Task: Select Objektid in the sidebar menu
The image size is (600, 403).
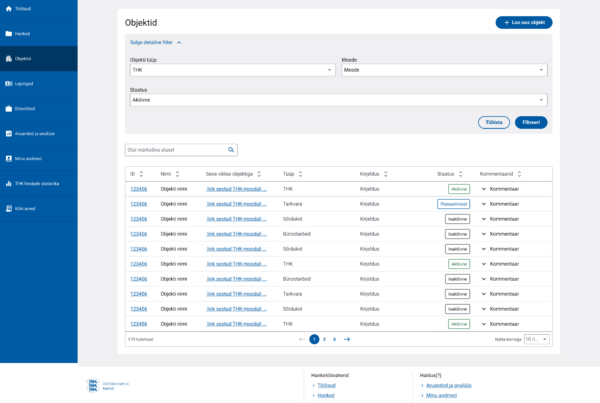Action: [x=23, y=58]
